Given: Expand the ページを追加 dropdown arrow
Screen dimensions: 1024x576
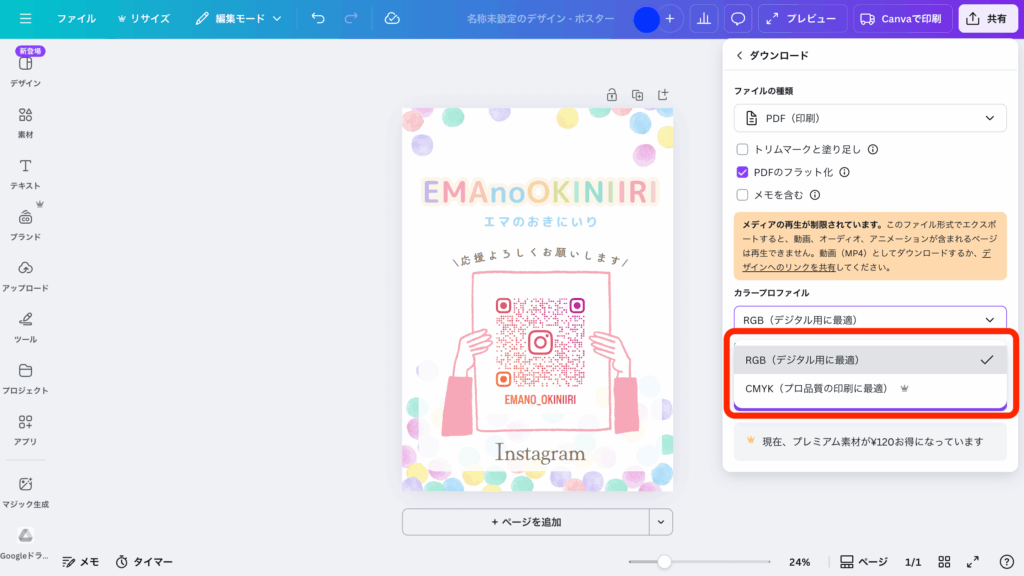Looking at the screenshot, I should coord(659,521).
